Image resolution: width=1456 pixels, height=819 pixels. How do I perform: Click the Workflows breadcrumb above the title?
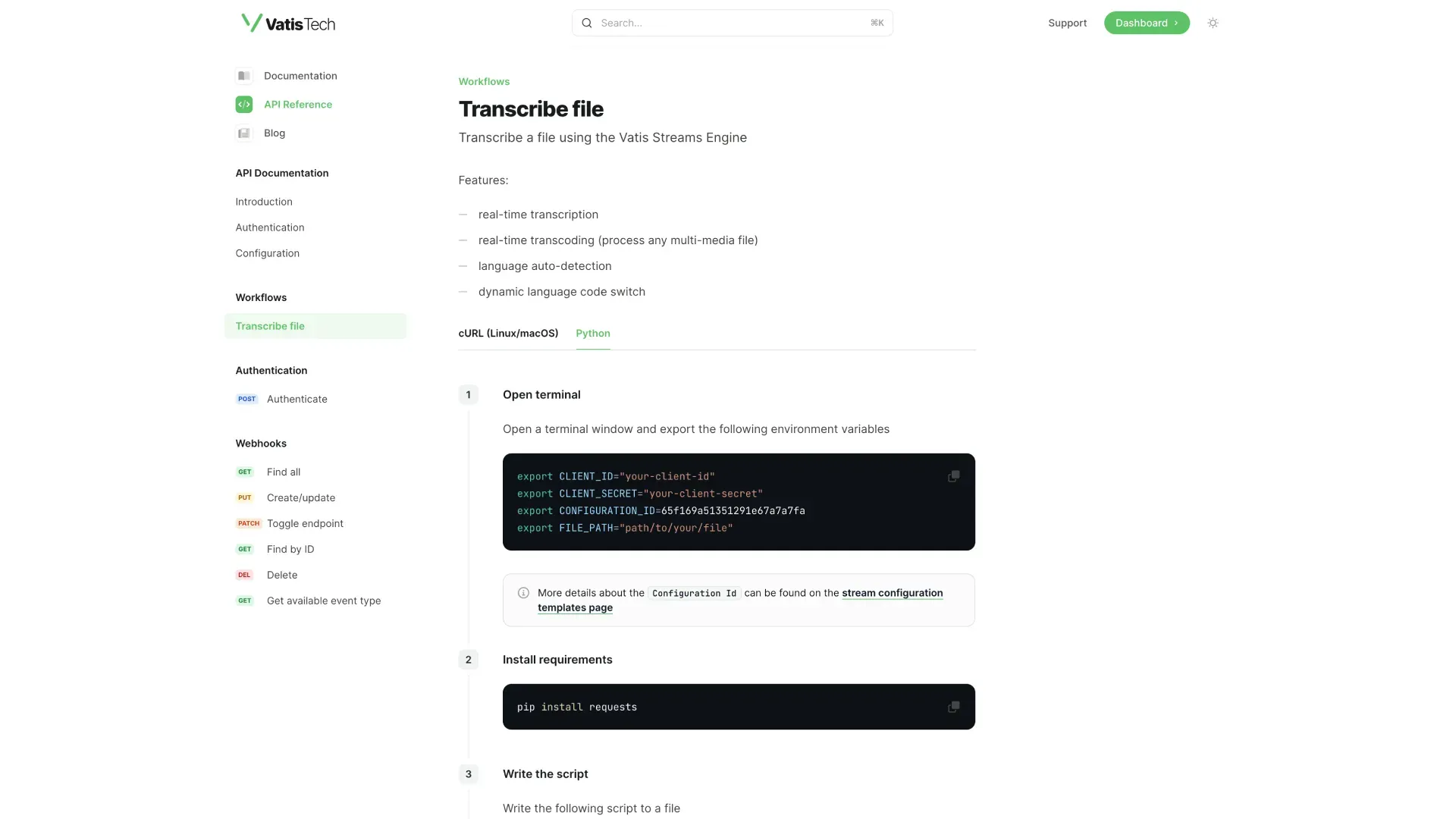point(484,82)
